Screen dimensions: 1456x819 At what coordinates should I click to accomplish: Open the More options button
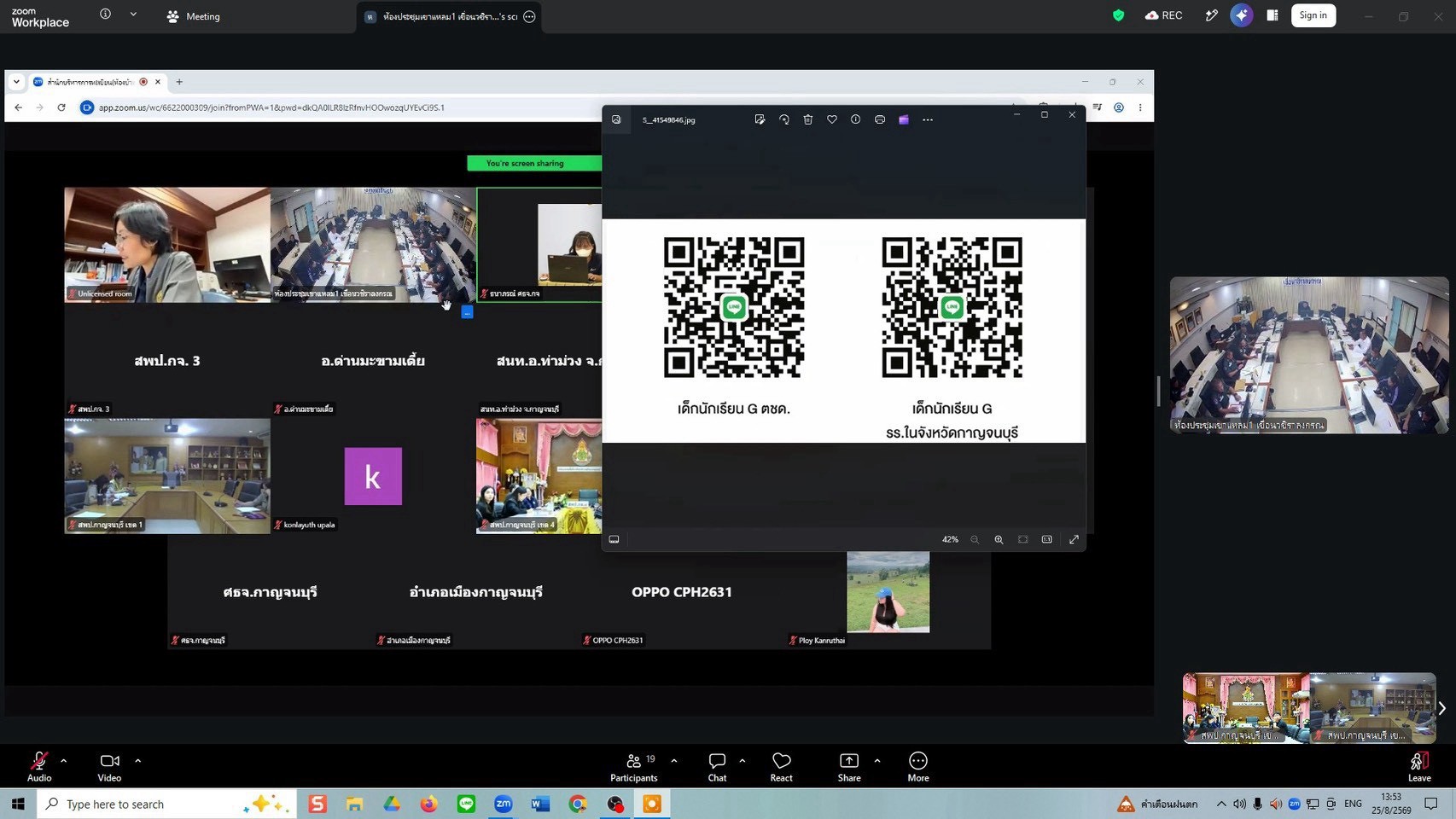pos(918,766)
